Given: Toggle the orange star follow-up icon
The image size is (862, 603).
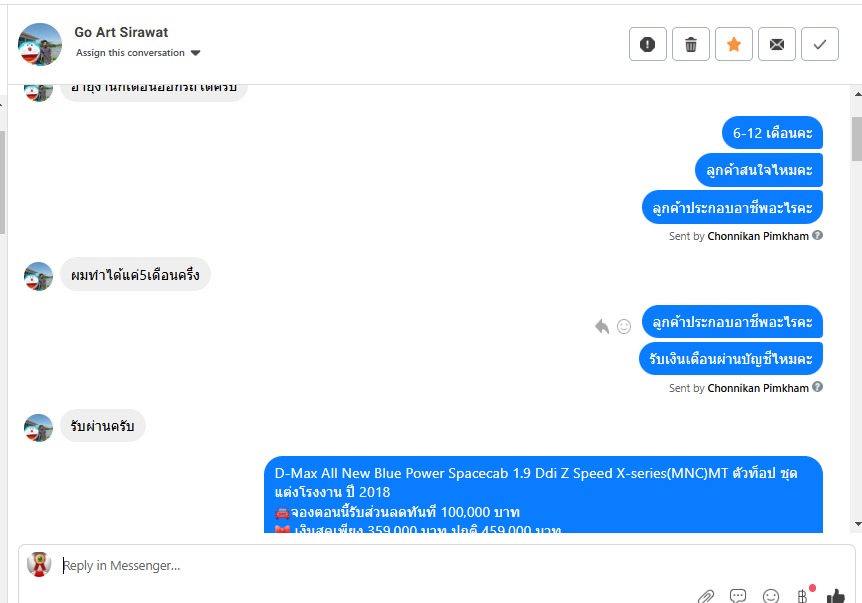Looking at the screenshot, I should click(x=733, y=44).
